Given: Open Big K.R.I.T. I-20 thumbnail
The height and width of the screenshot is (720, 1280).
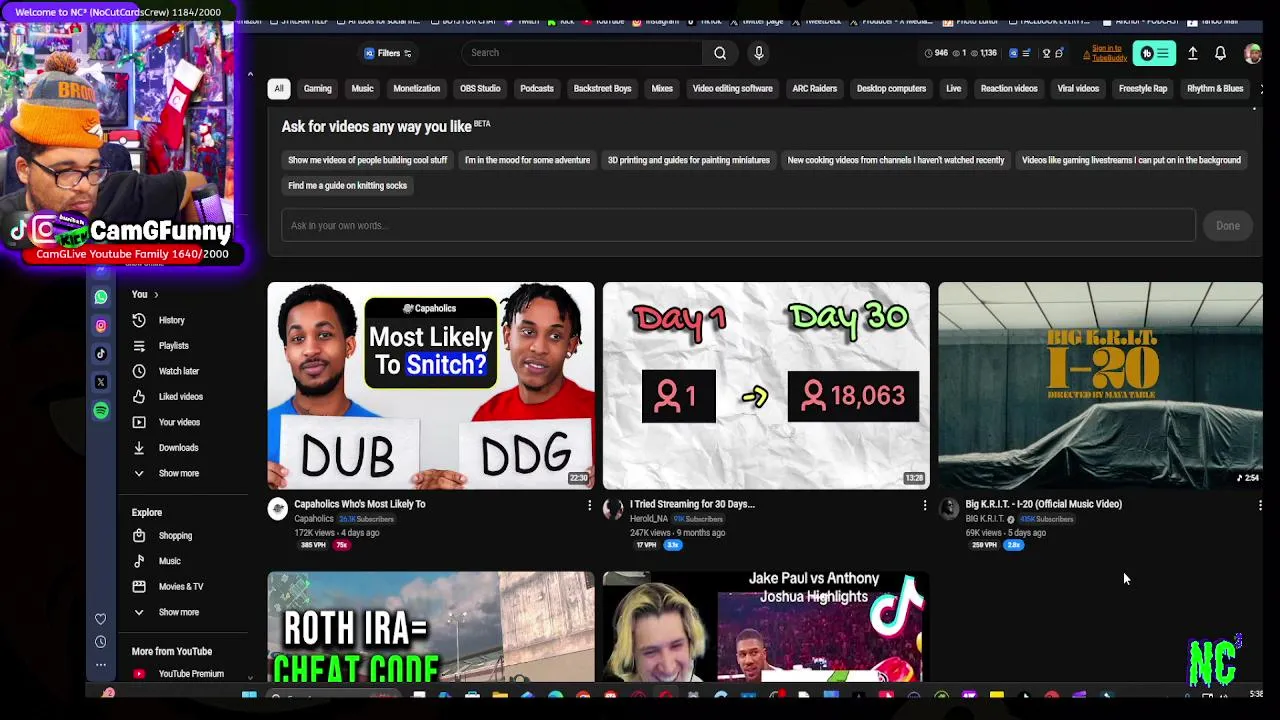Looking at the screenshot, I should coord(1101,386).
